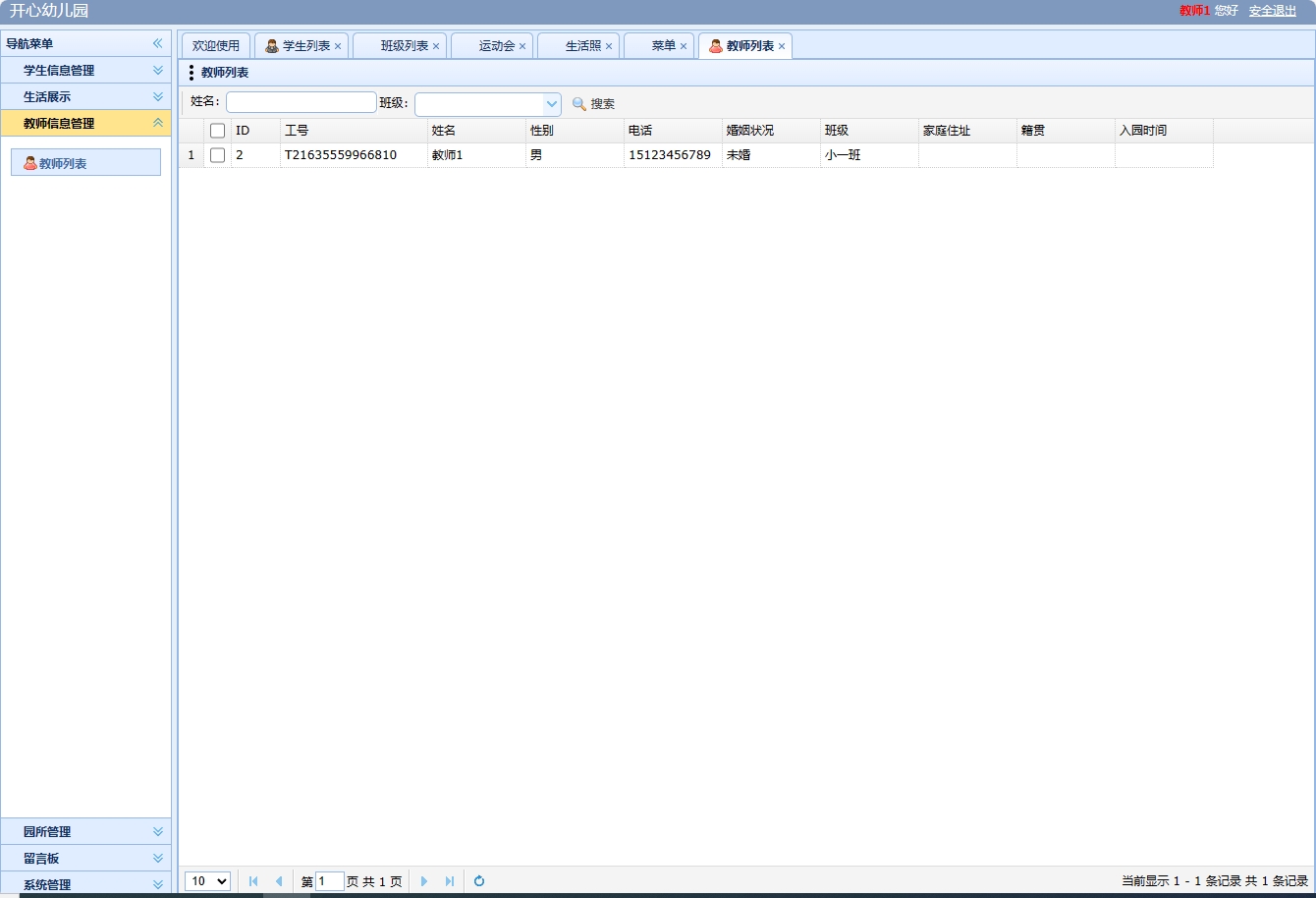
Task: Jump to first page using pagination icon
Action: point(253,881)
